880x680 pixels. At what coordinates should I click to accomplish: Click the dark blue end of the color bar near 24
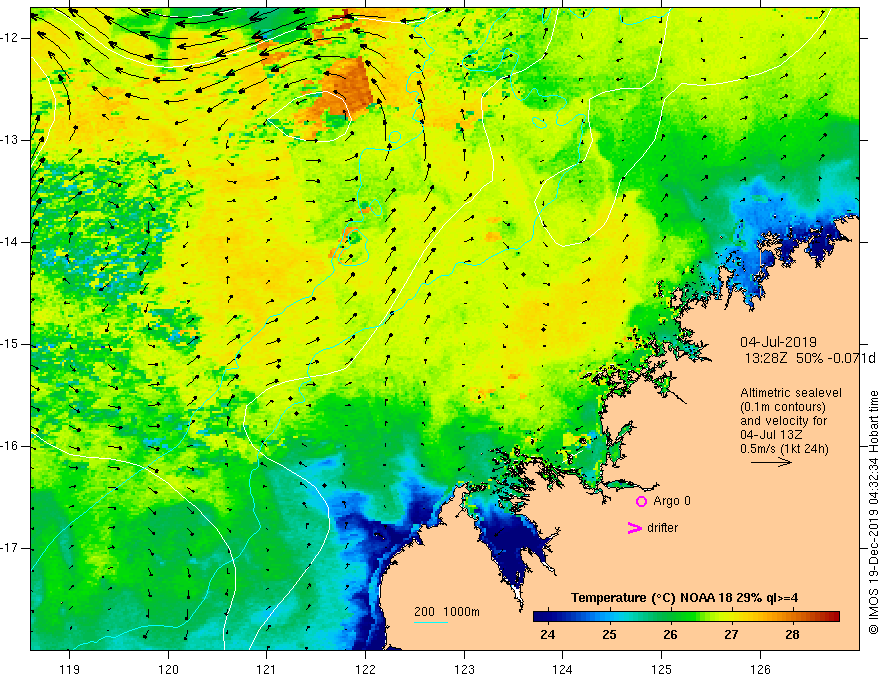click(539, 616)
